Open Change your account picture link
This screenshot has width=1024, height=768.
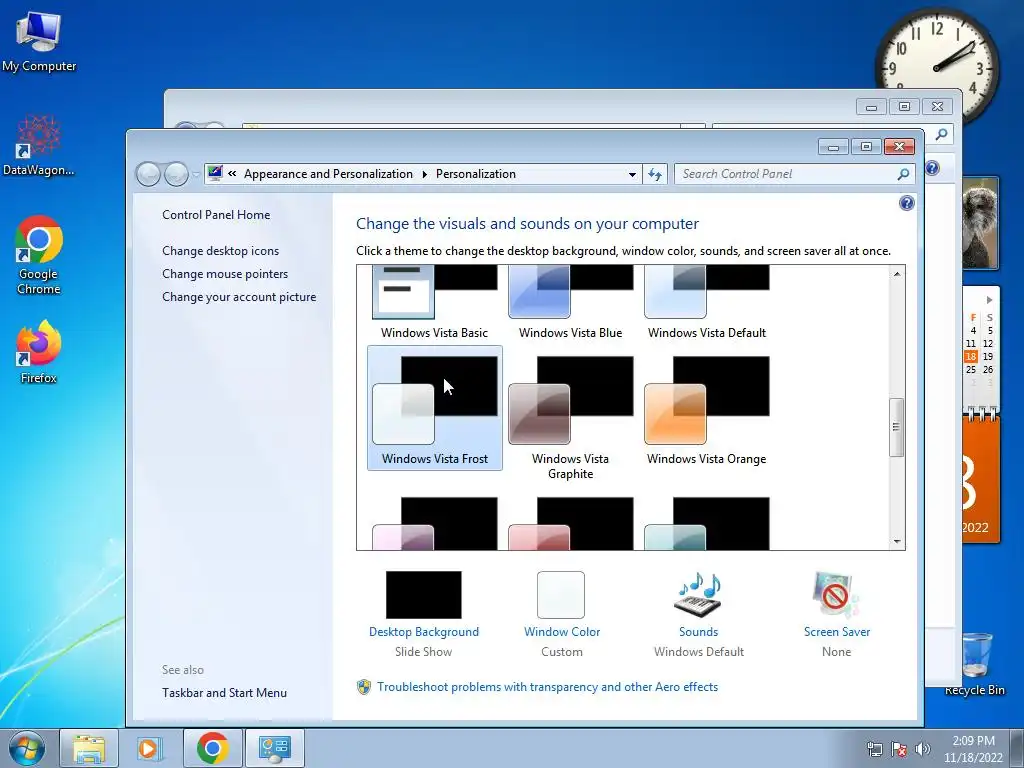pos(239,296)
